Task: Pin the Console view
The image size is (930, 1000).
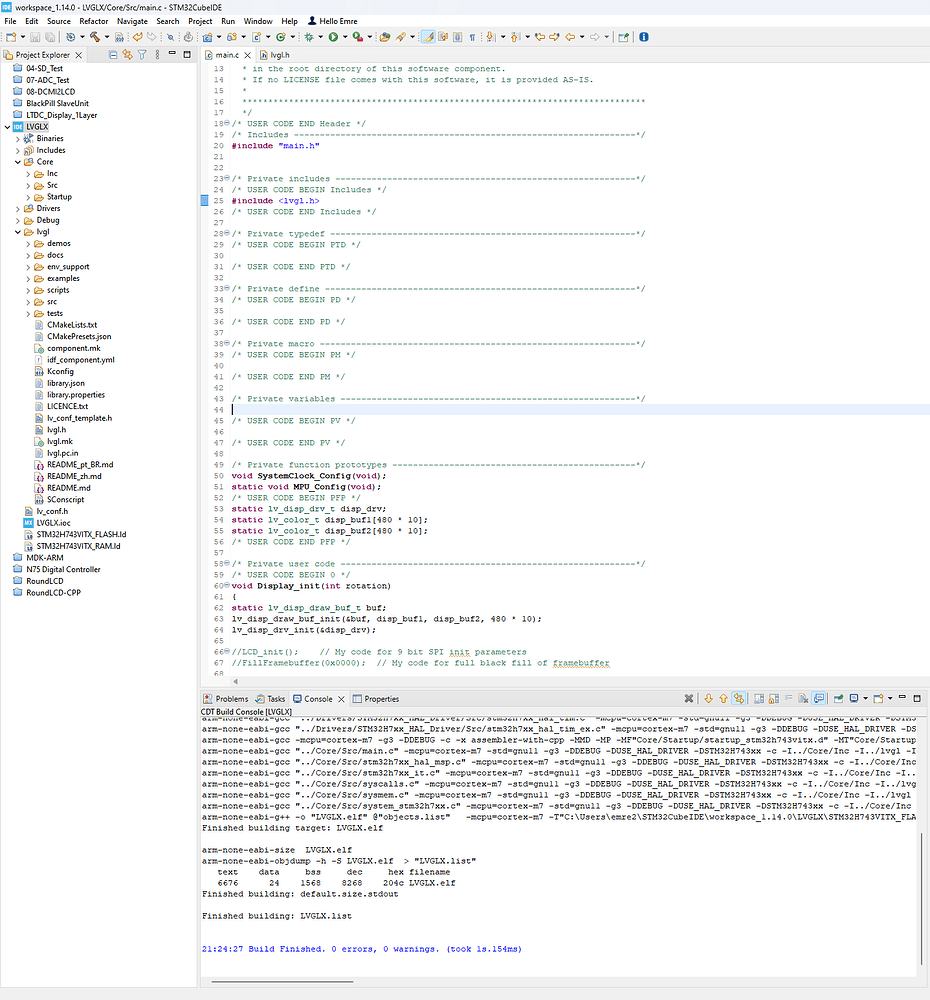Action: point(839,697)
